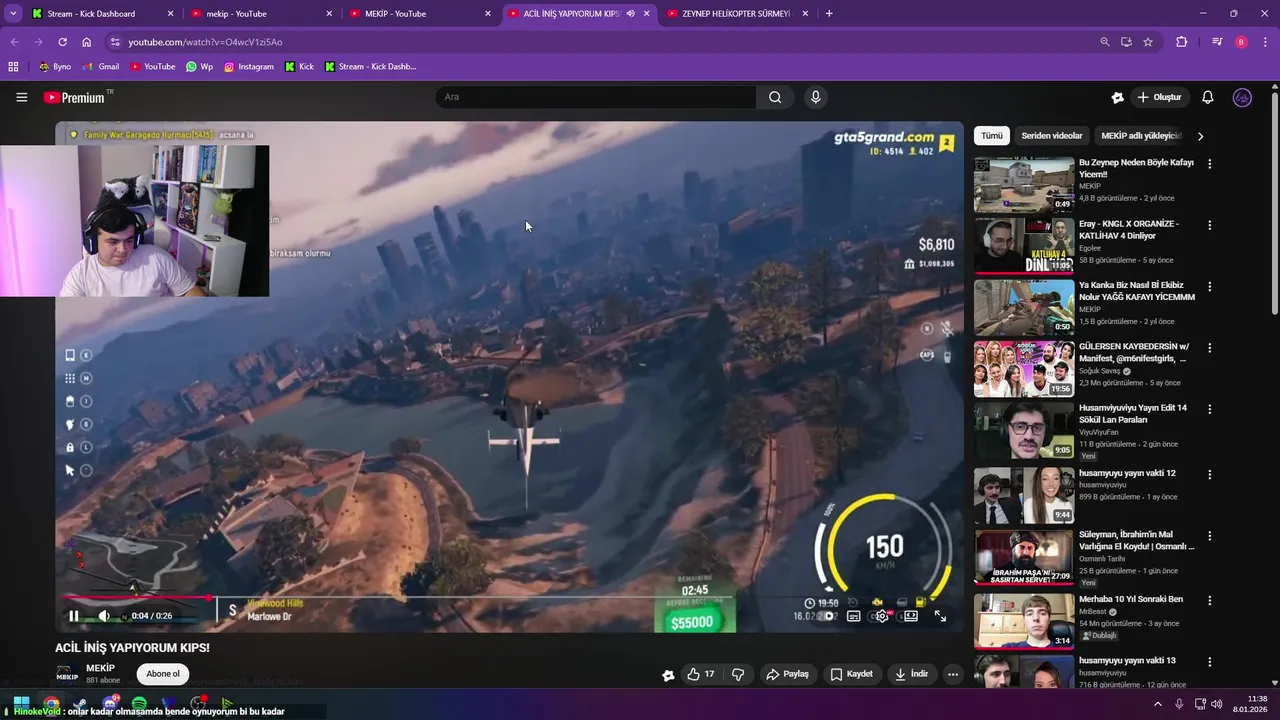Show more filter chips with arrow
Screen dimensions: 1280x720
1201,136
